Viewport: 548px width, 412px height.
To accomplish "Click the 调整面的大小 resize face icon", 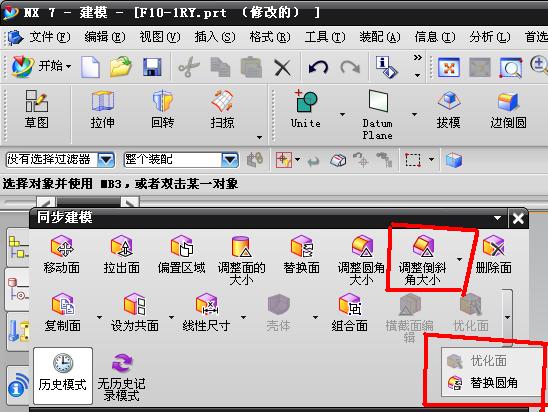I will 241,247.
